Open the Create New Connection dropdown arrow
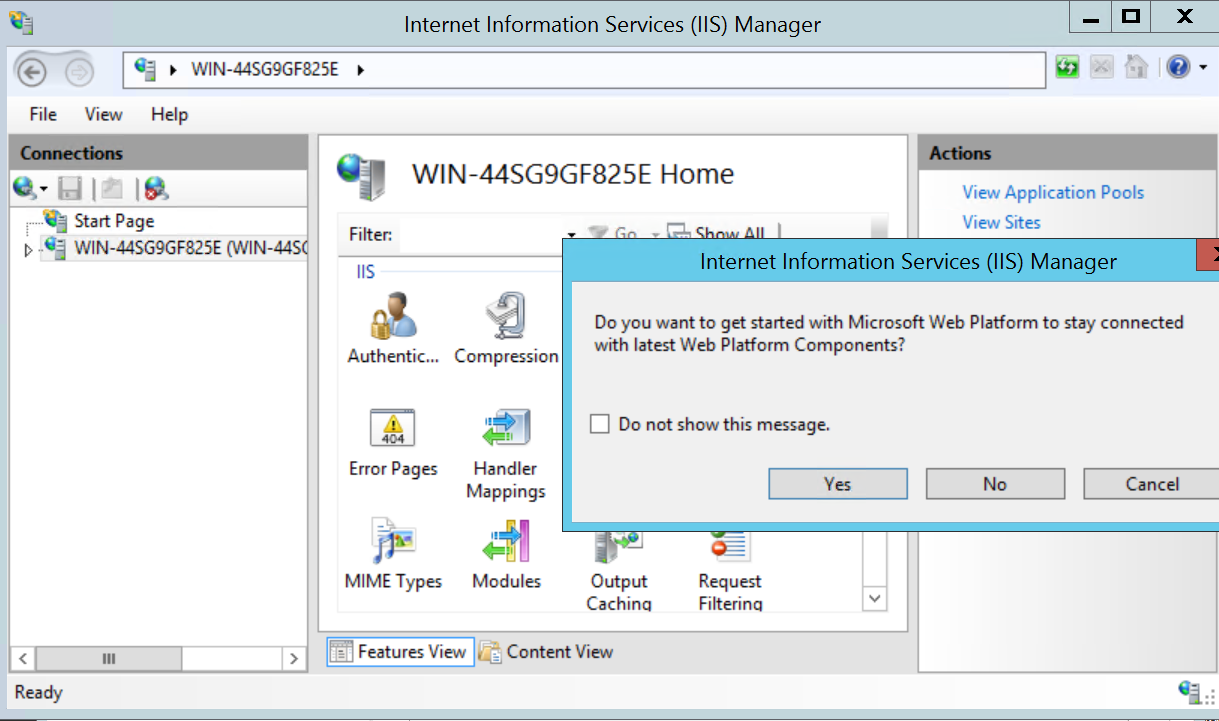Screen dimensions: 1219x721 click(44, 189)
